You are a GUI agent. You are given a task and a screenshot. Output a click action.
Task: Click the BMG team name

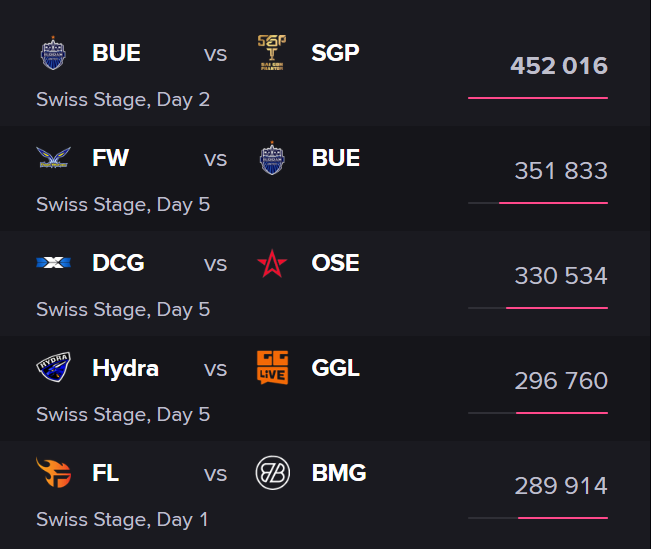tap(339, 473)
